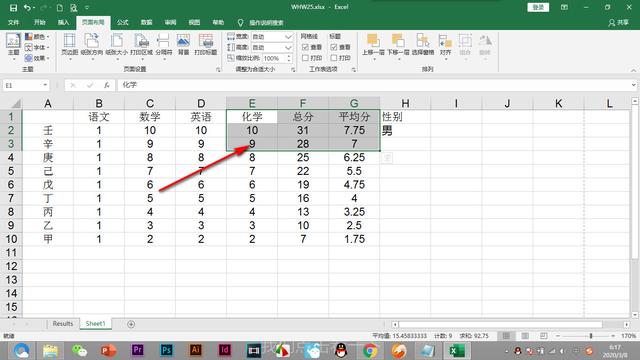Click the zoom out minus button

pos(558,336)
